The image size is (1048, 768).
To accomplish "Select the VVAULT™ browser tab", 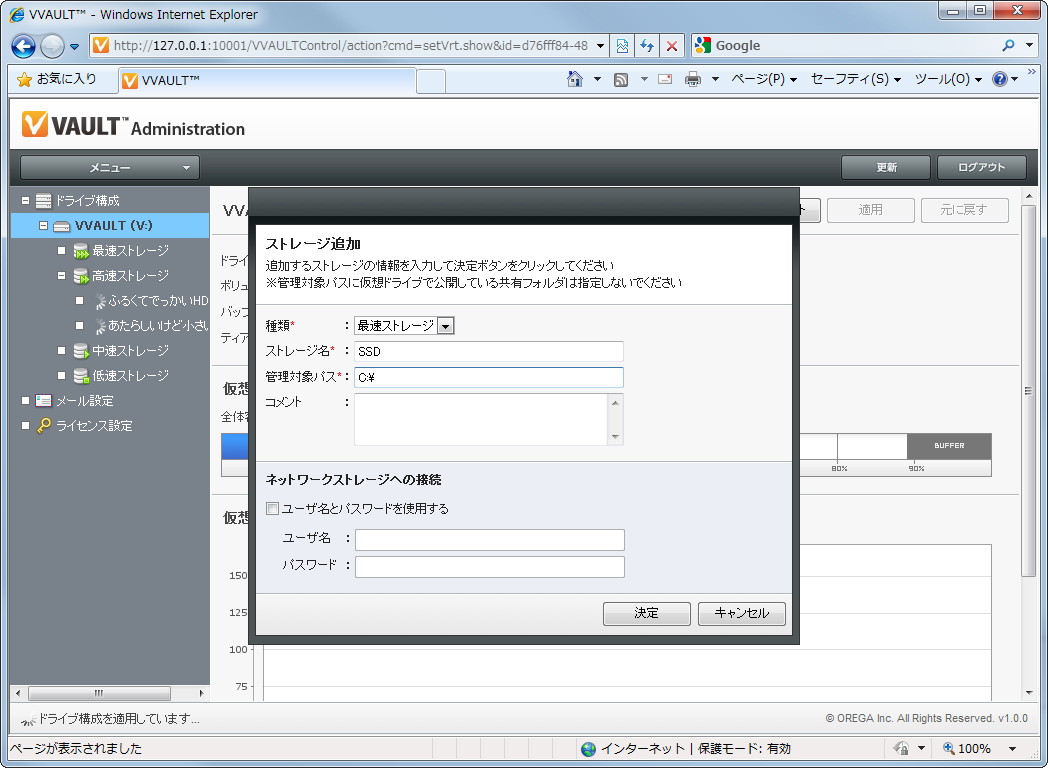I will point(267,80).
